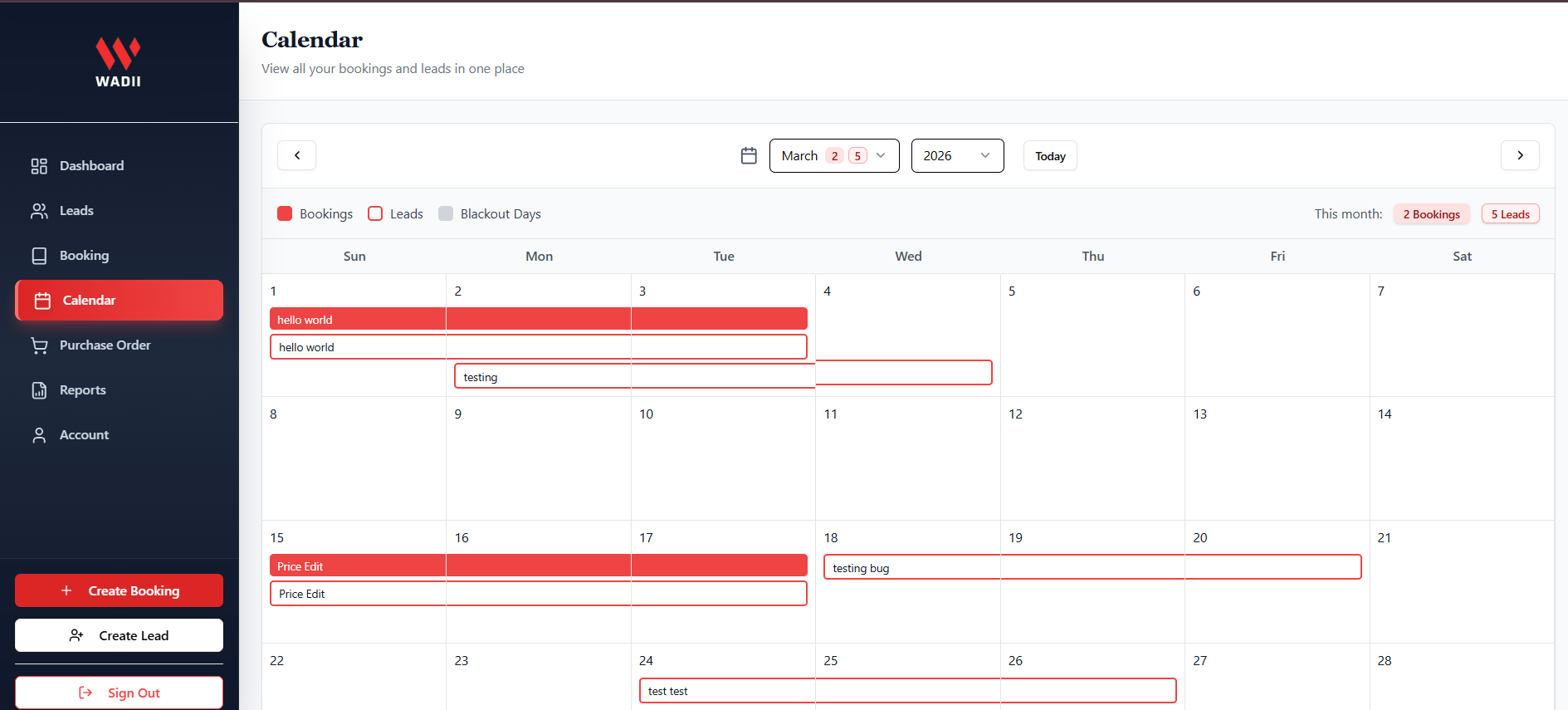Open 'test test' lead on March 24
Viewport: 1568px width, 710px height.
(908, 691)
